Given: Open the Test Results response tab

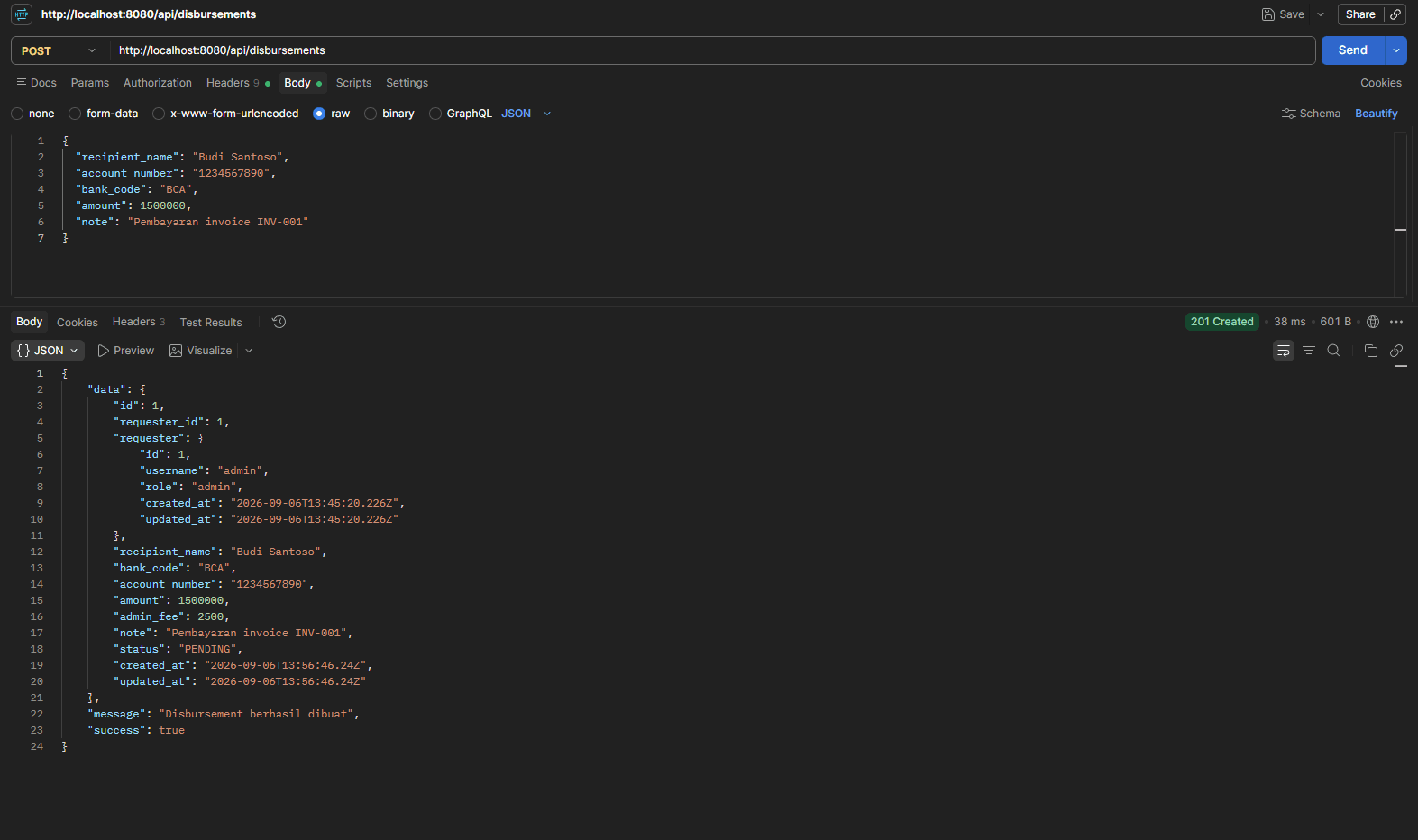Looking at the screenshot, I should pos(211,323).
